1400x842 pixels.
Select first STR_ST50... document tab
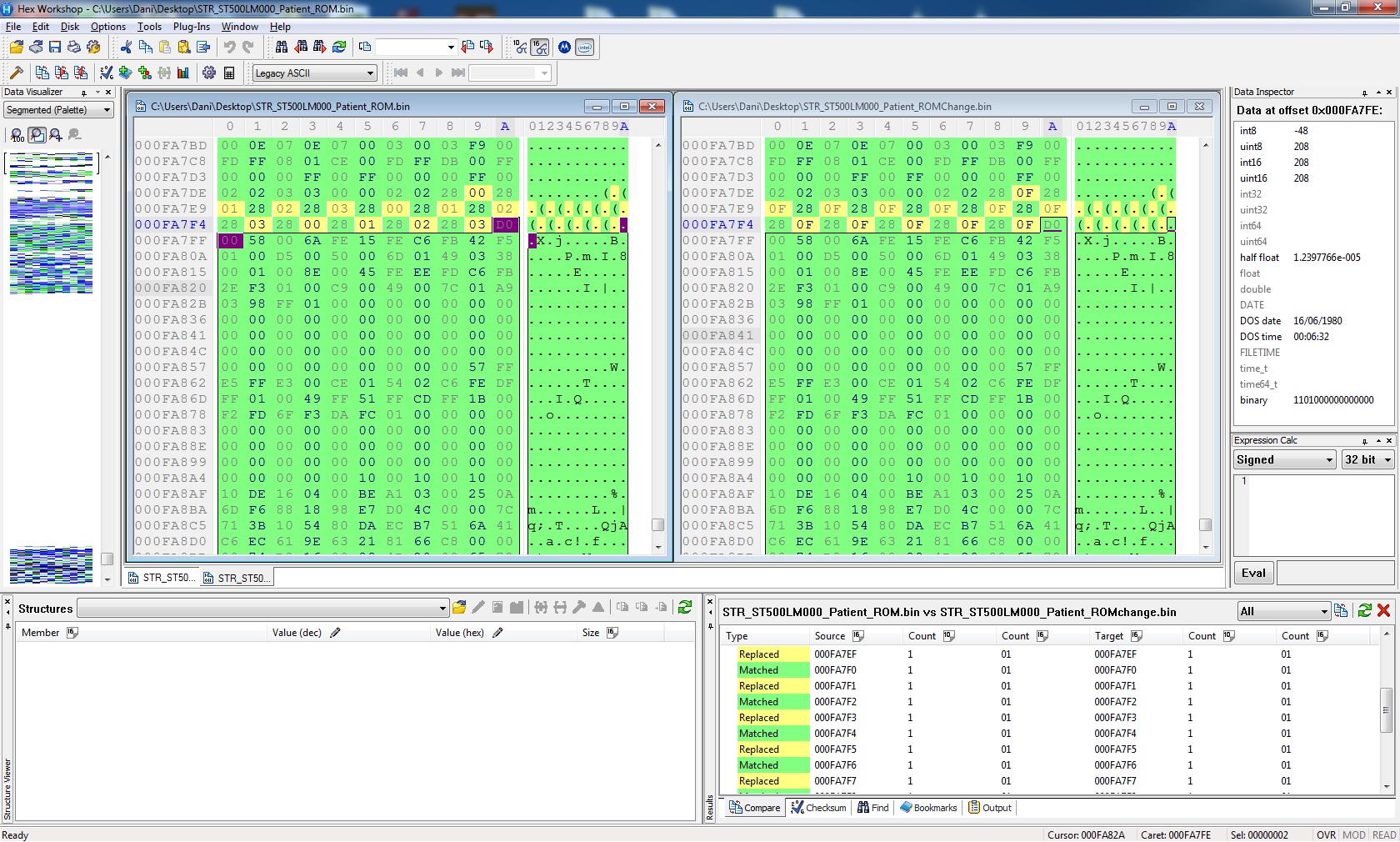click(x=162, y=578)
